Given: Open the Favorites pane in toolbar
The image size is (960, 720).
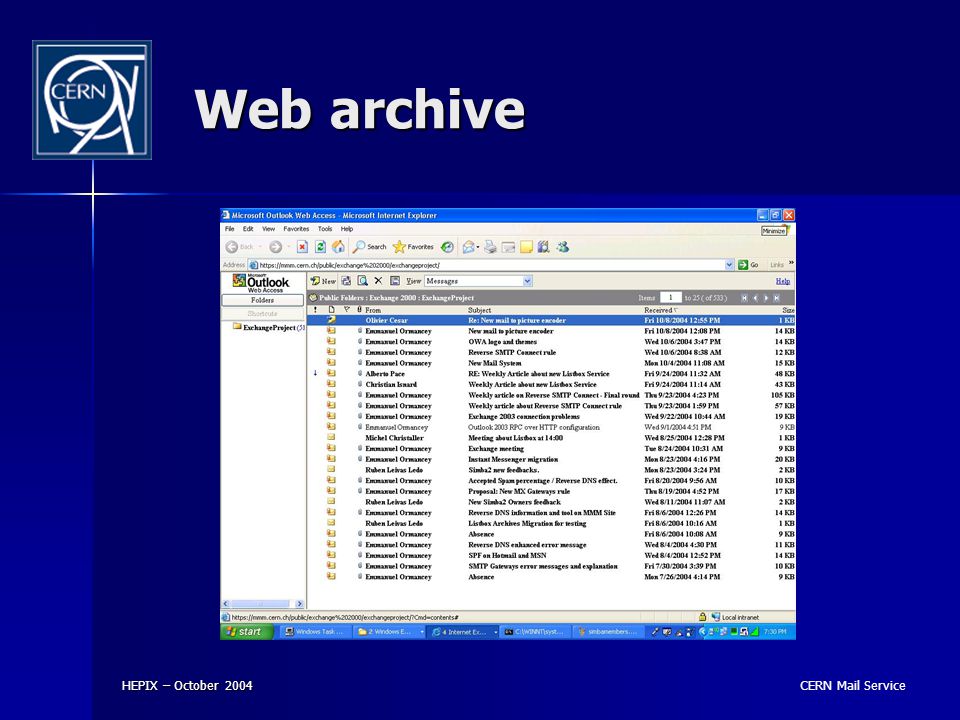Looking at the screenshot, I should (x=413, y=247).
